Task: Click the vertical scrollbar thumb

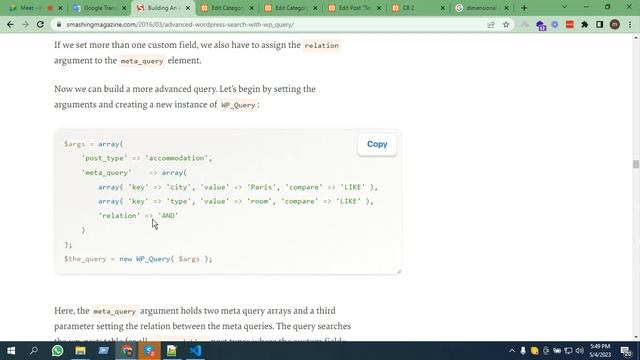Action: pos(636,164)
